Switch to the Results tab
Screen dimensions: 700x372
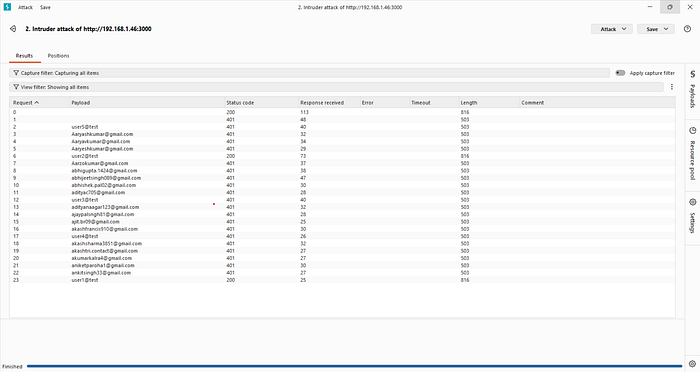[24, 56]
